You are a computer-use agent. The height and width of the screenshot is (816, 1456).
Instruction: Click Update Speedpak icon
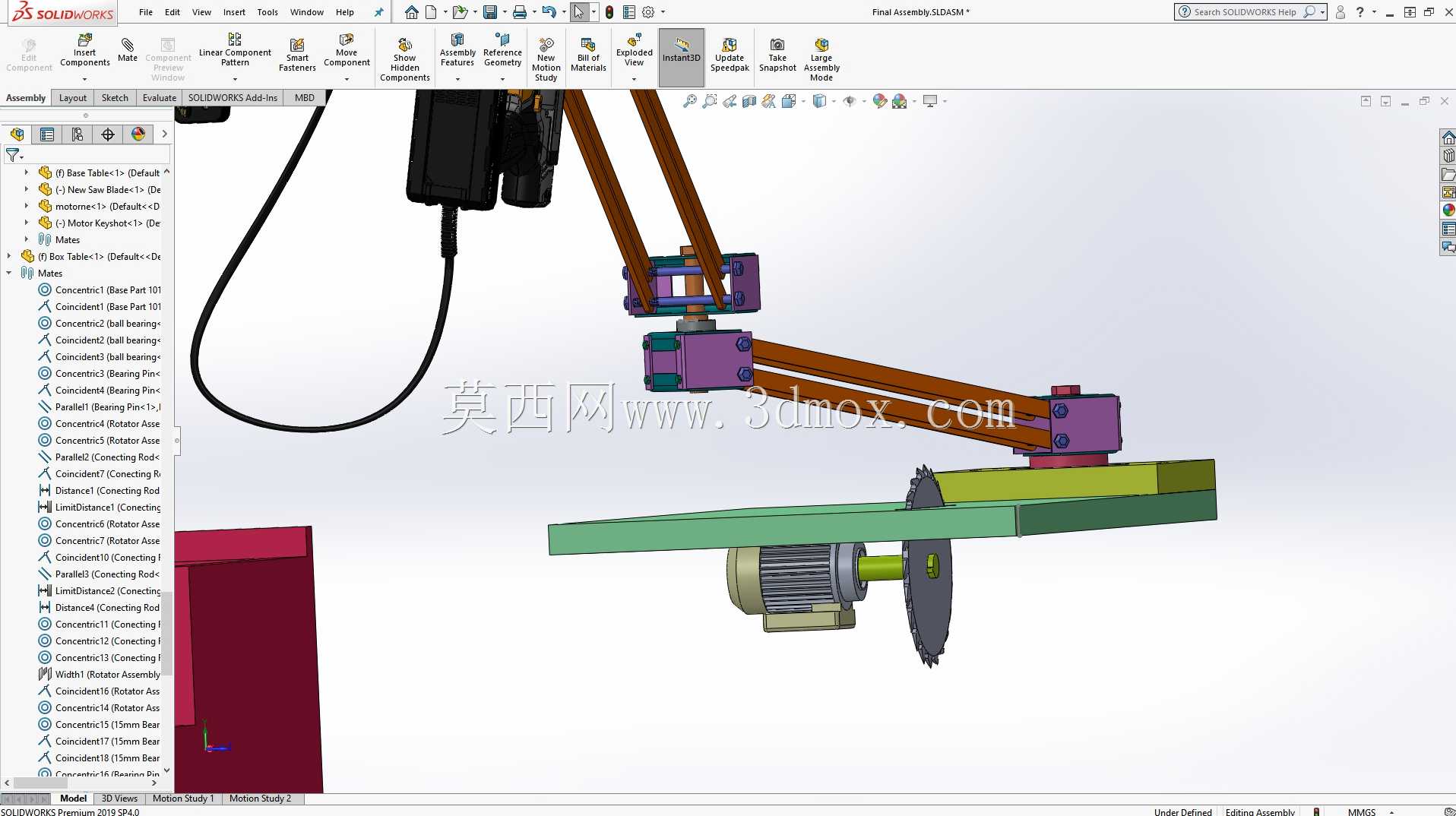point(730,55)
